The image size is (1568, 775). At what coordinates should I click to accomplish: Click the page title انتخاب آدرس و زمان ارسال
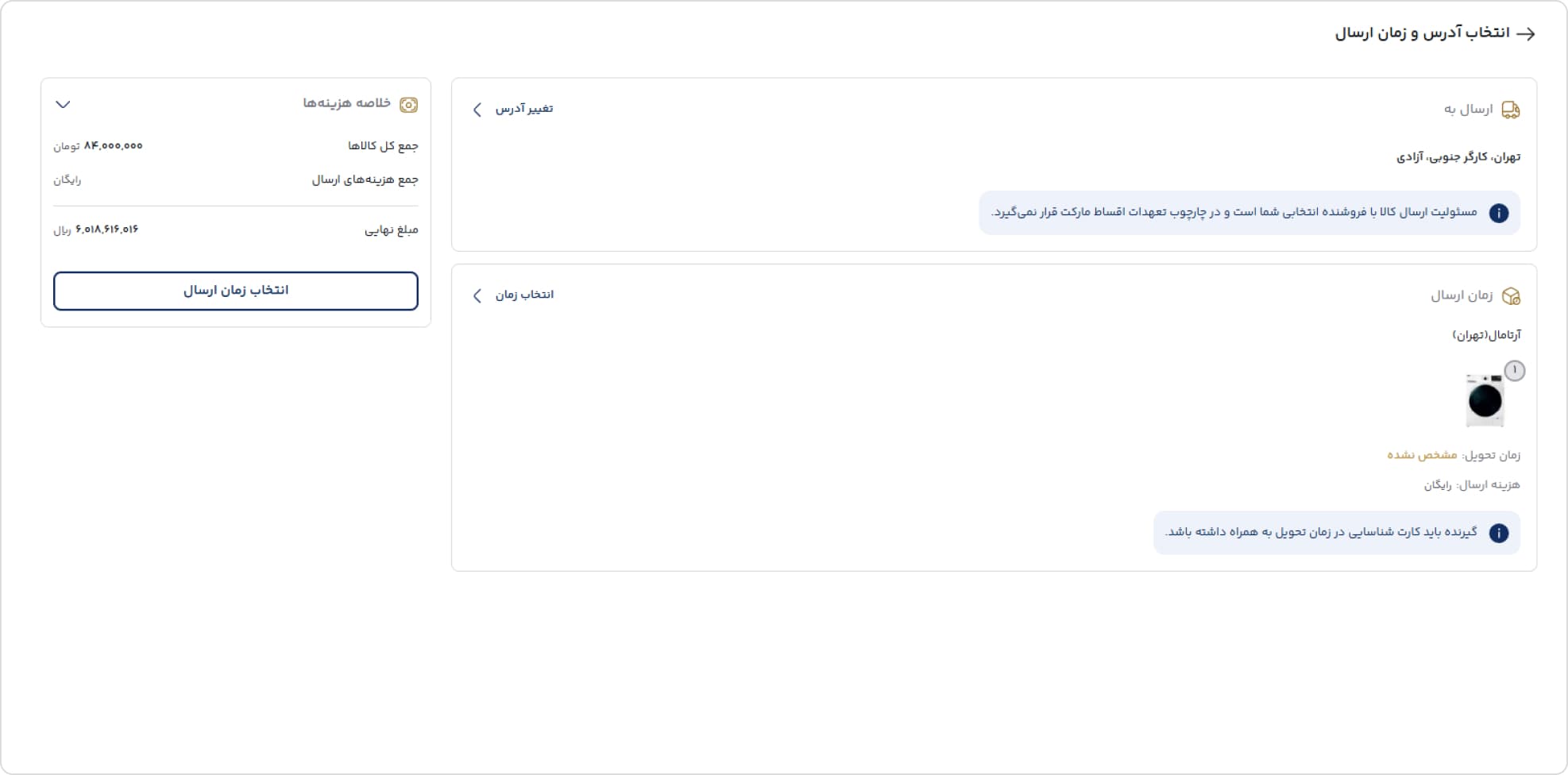coord(1422,33)
